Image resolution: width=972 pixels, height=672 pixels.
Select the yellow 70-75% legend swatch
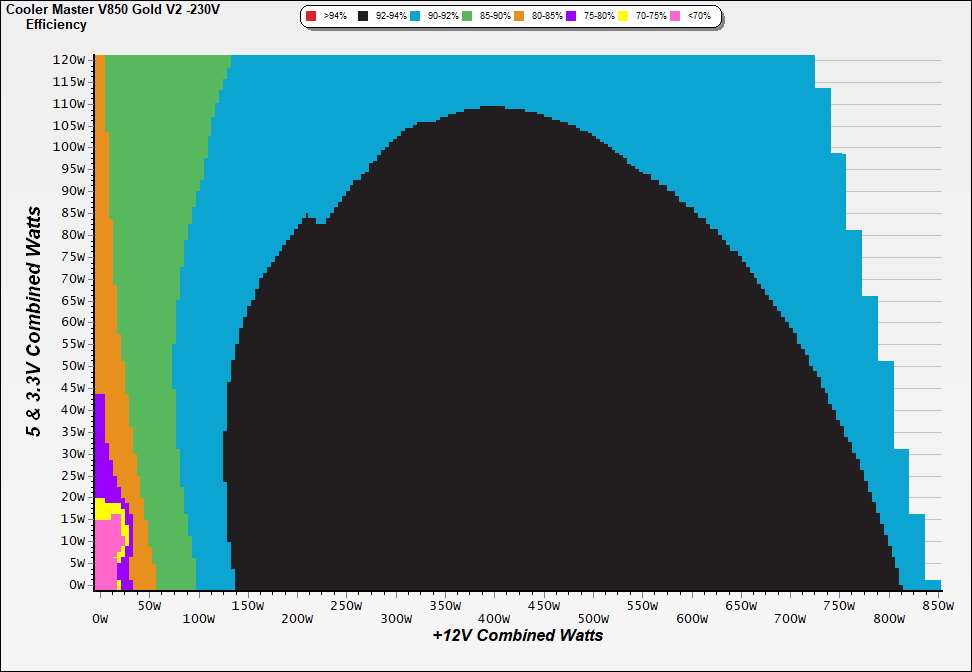[x=623, y=17]
